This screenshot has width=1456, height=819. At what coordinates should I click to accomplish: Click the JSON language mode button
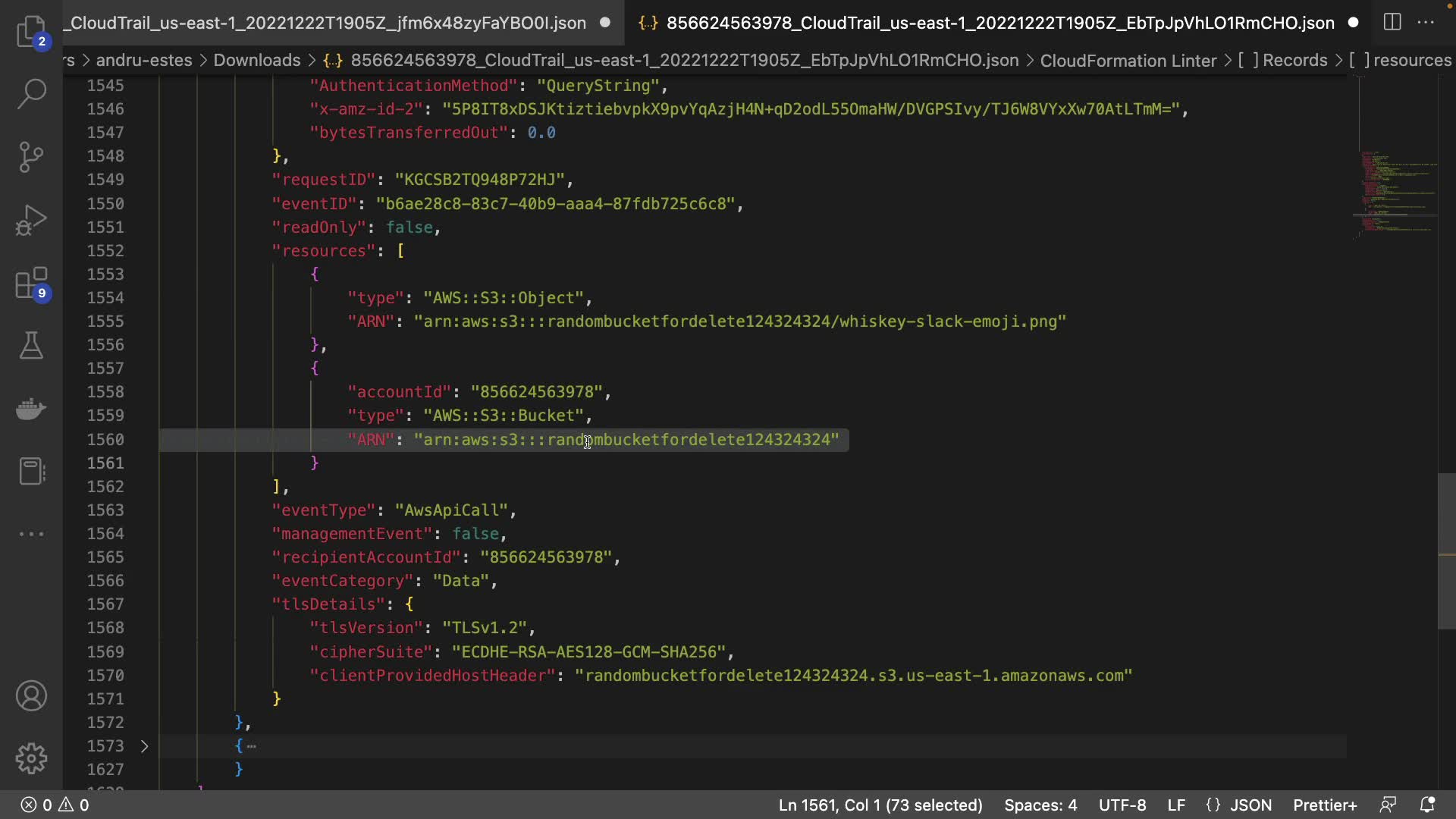tap(1250, 805)
